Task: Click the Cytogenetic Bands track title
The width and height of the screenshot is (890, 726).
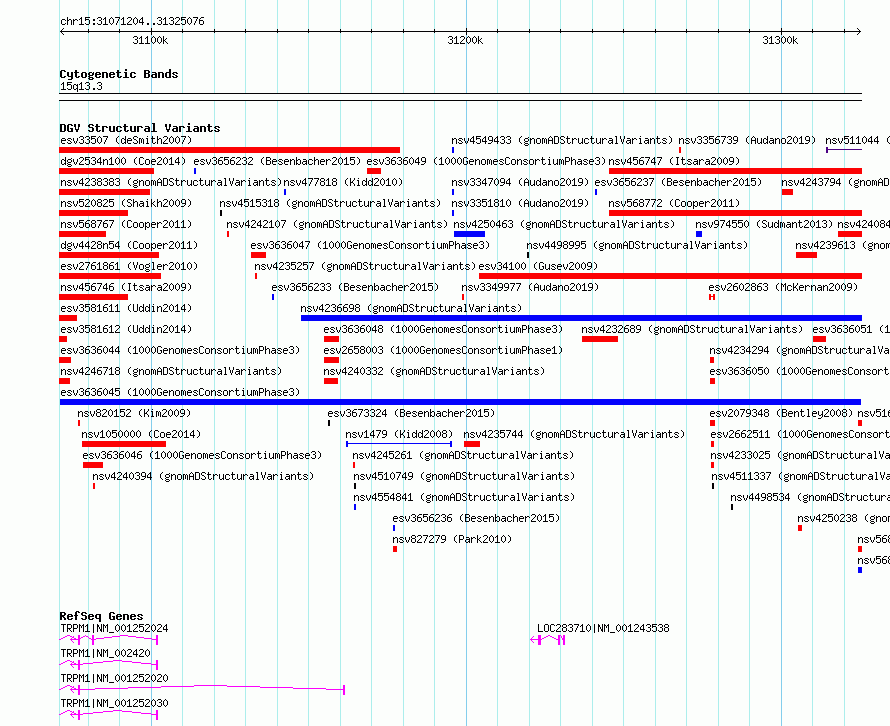Action: pyautogui.click(x=119, y=74)
